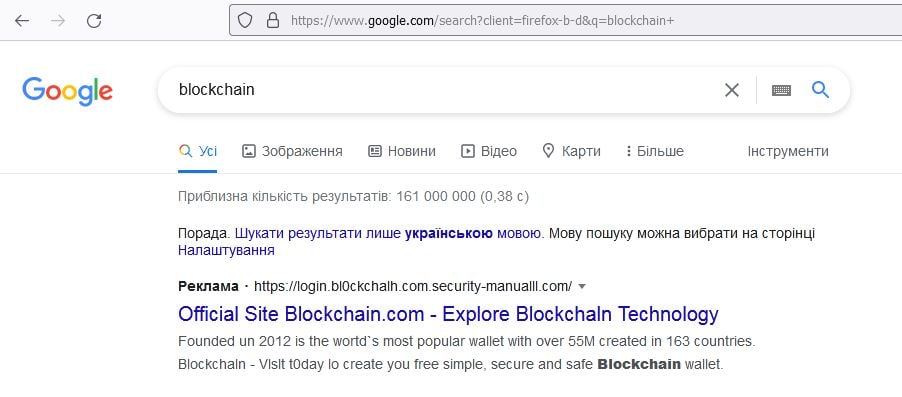
Task: Switch to the Новини tab
Action: [402, 151]
